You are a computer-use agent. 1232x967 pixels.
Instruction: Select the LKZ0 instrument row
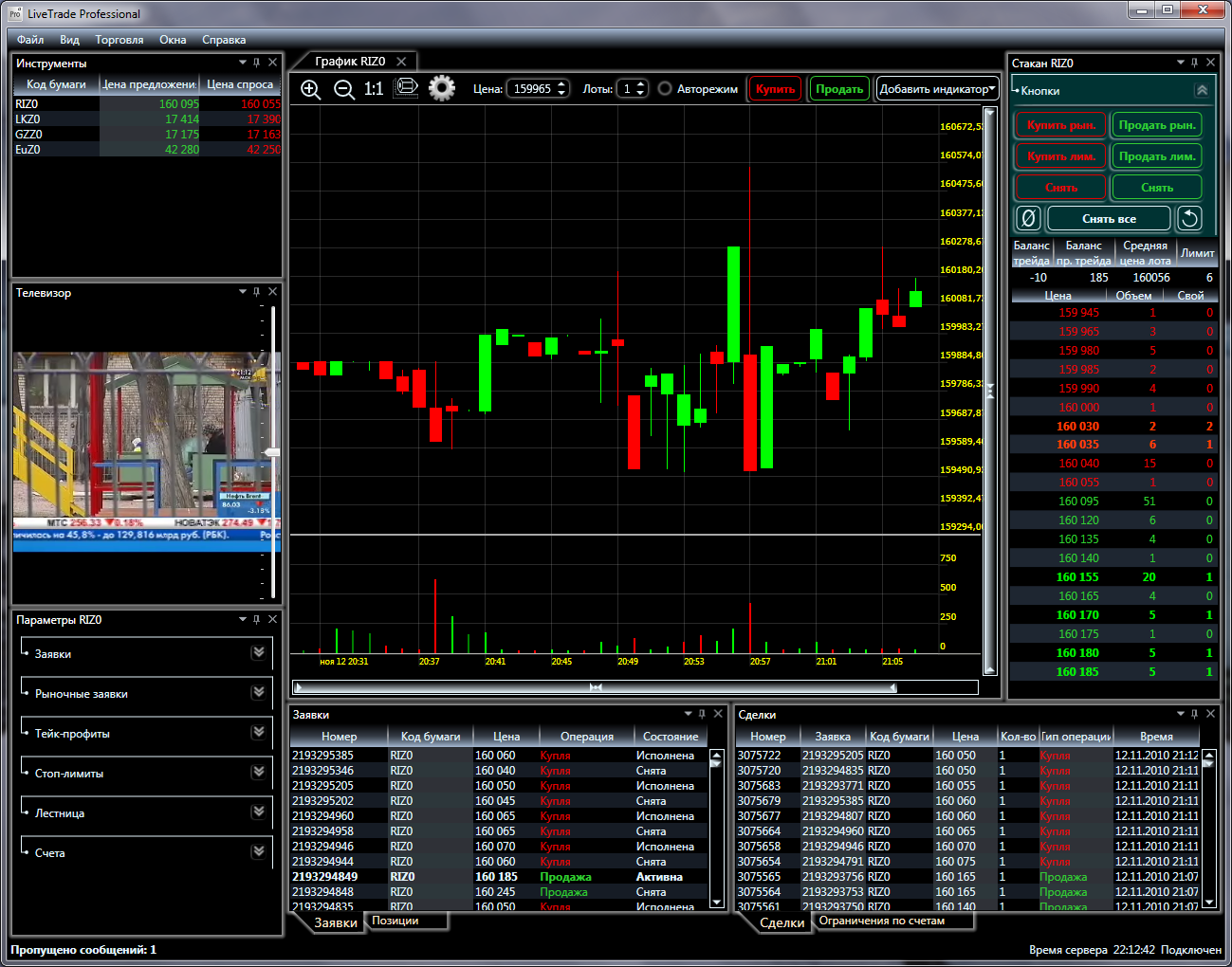click(x=147, y=119)
